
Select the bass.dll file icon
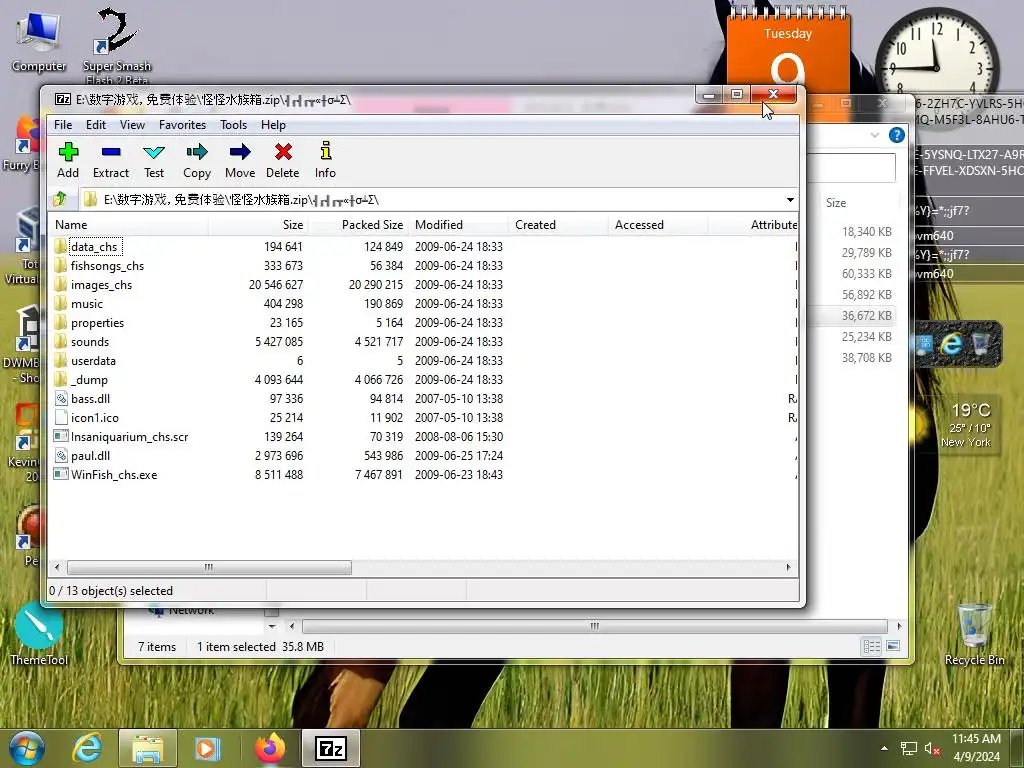click(61, 398)
